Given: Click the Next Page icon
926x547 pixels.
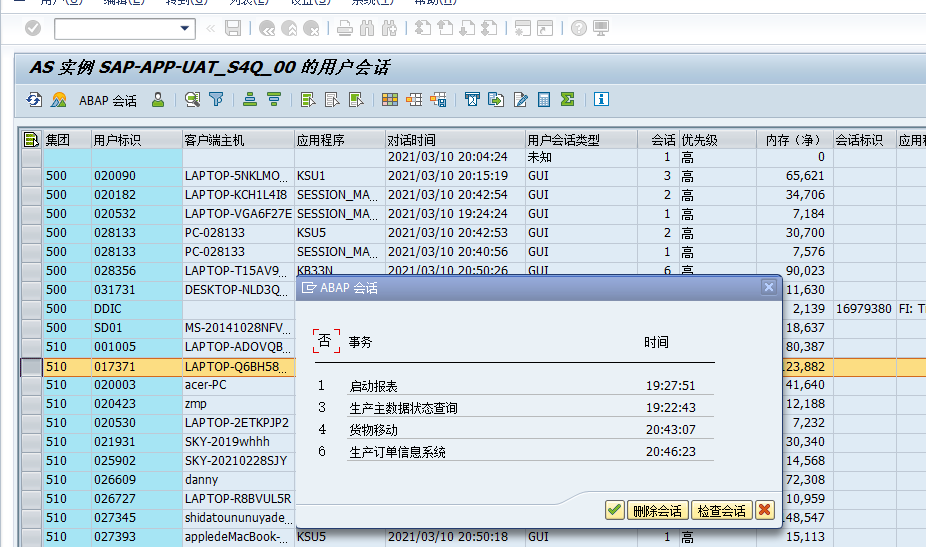Looking at the screenshot, I should pyautogui.click(x=467, y=28).
